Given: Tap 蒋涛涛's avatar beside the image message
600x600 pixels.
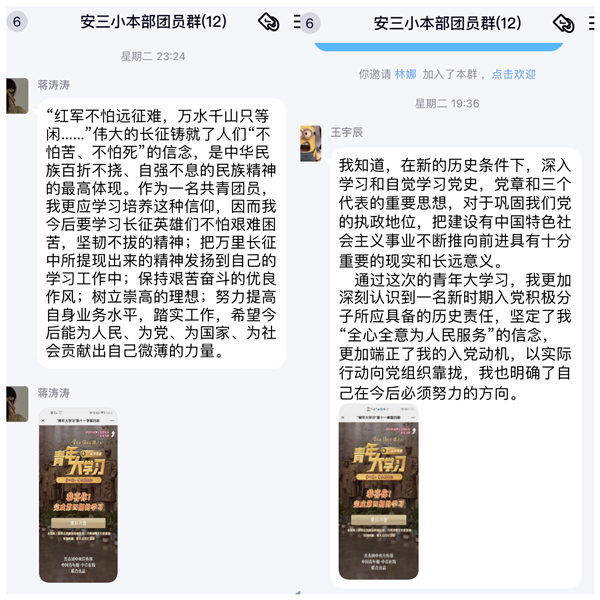Looking at the screenshot, I should point(17,404).
